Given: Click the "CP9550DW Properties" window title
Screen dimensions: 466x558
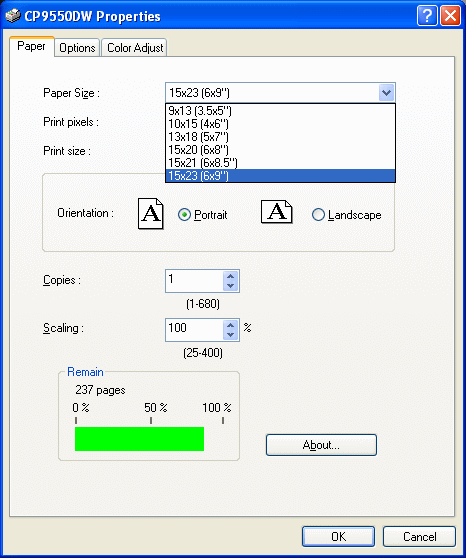Looking at the screenshot, I should point(93,16).
